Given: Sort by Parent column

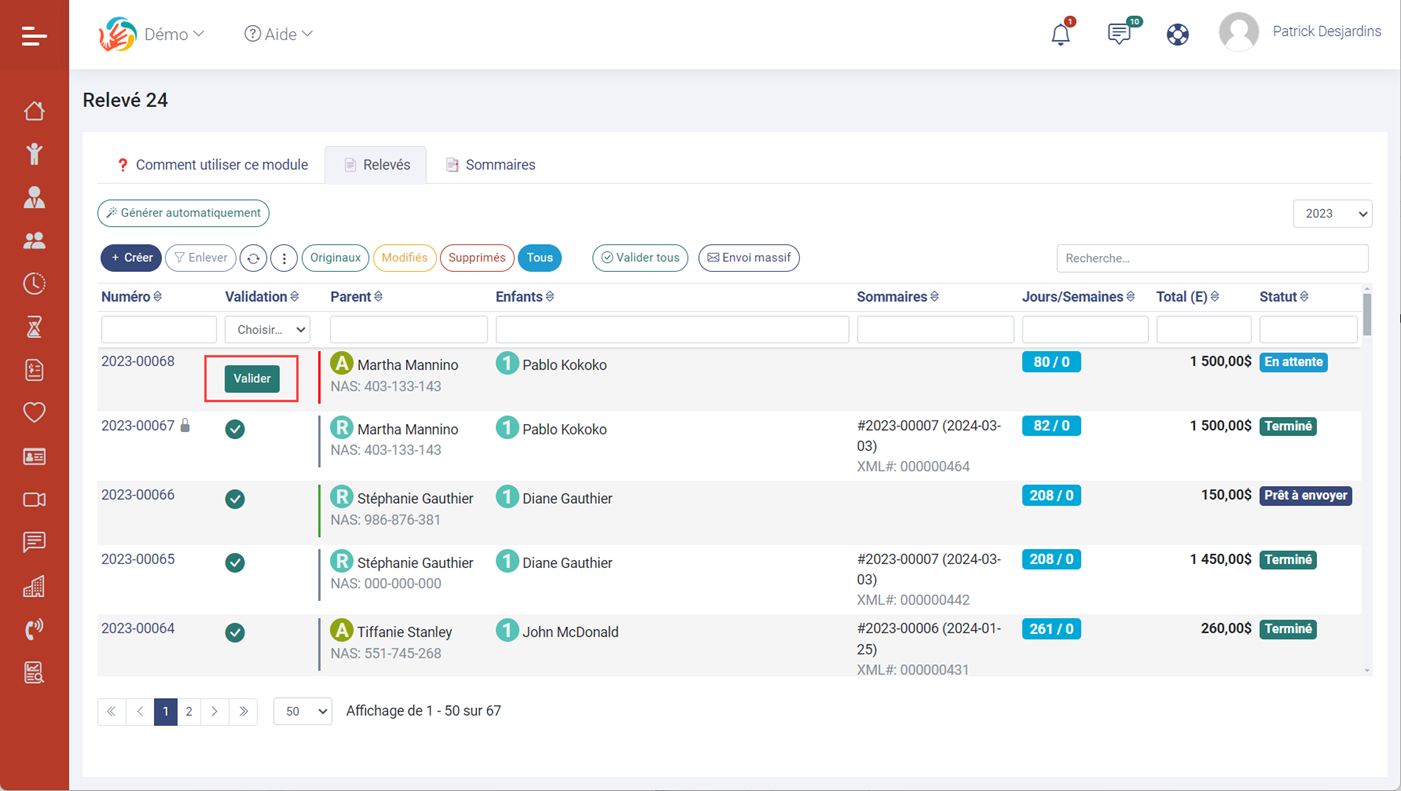Looking at the screenshot, I should [x=356, y=297].
